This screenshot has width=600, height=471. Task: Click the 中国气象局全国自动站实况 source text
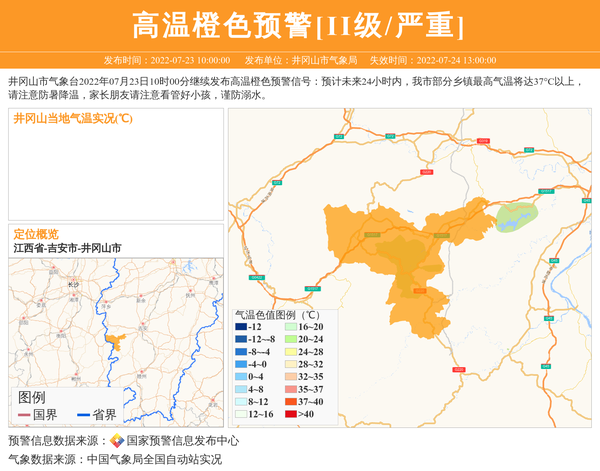[x=154, y=459]
